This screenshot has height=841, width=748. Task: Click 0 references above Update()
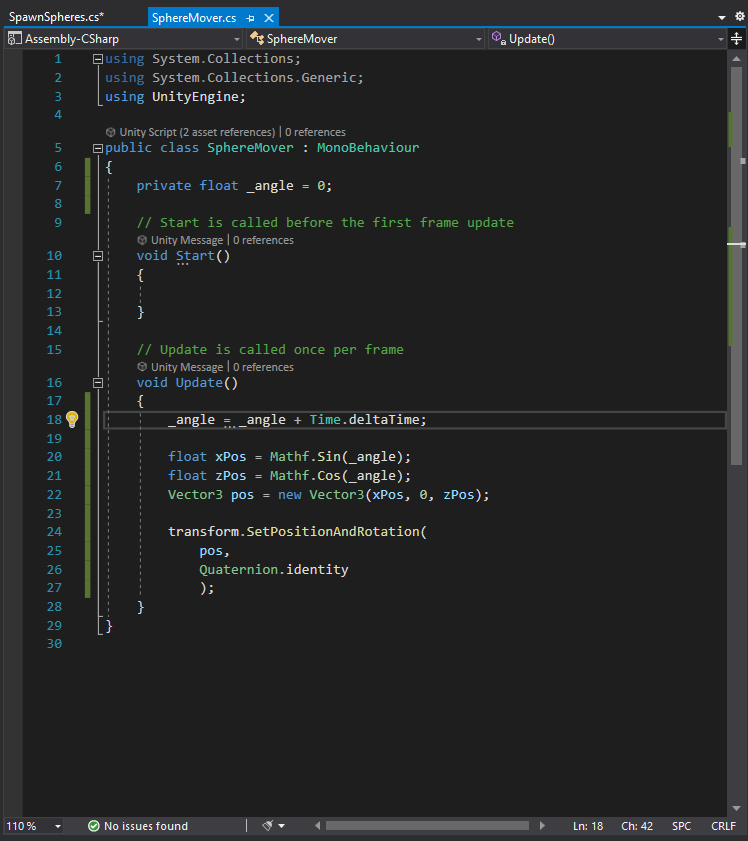click(x=263, y=367)
